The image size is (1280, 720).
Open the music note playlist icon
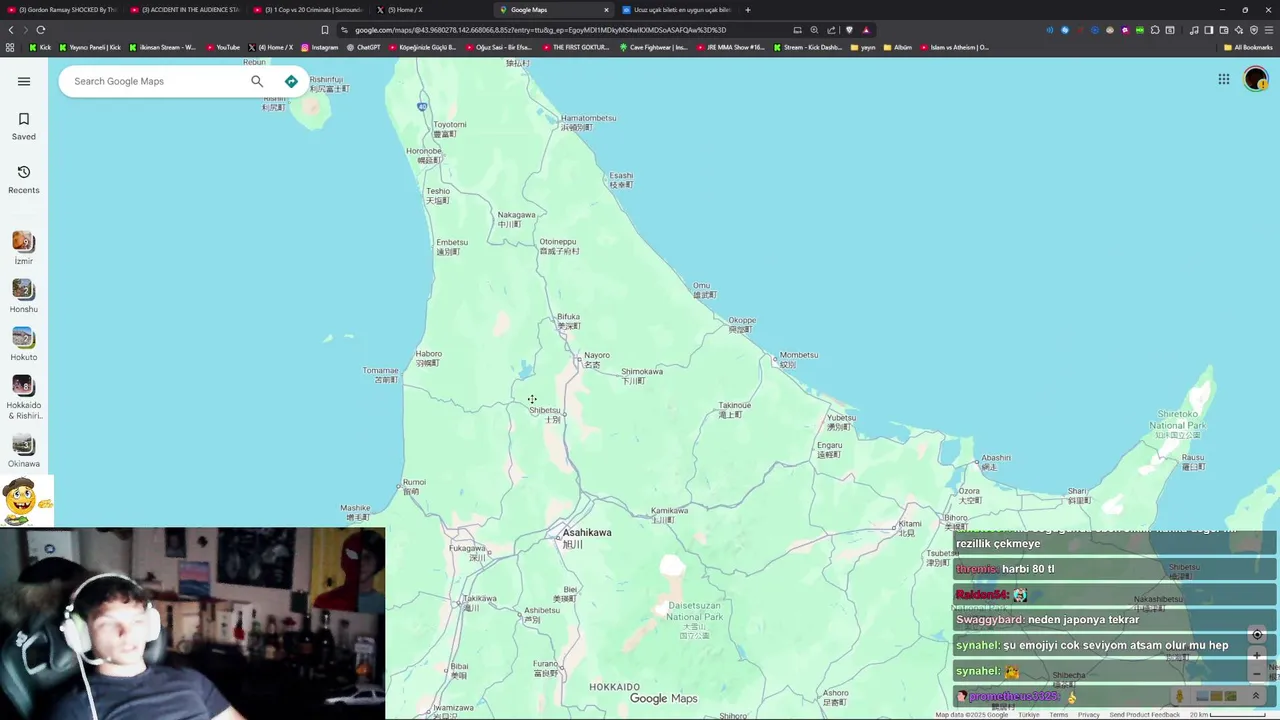point(1194,30)
